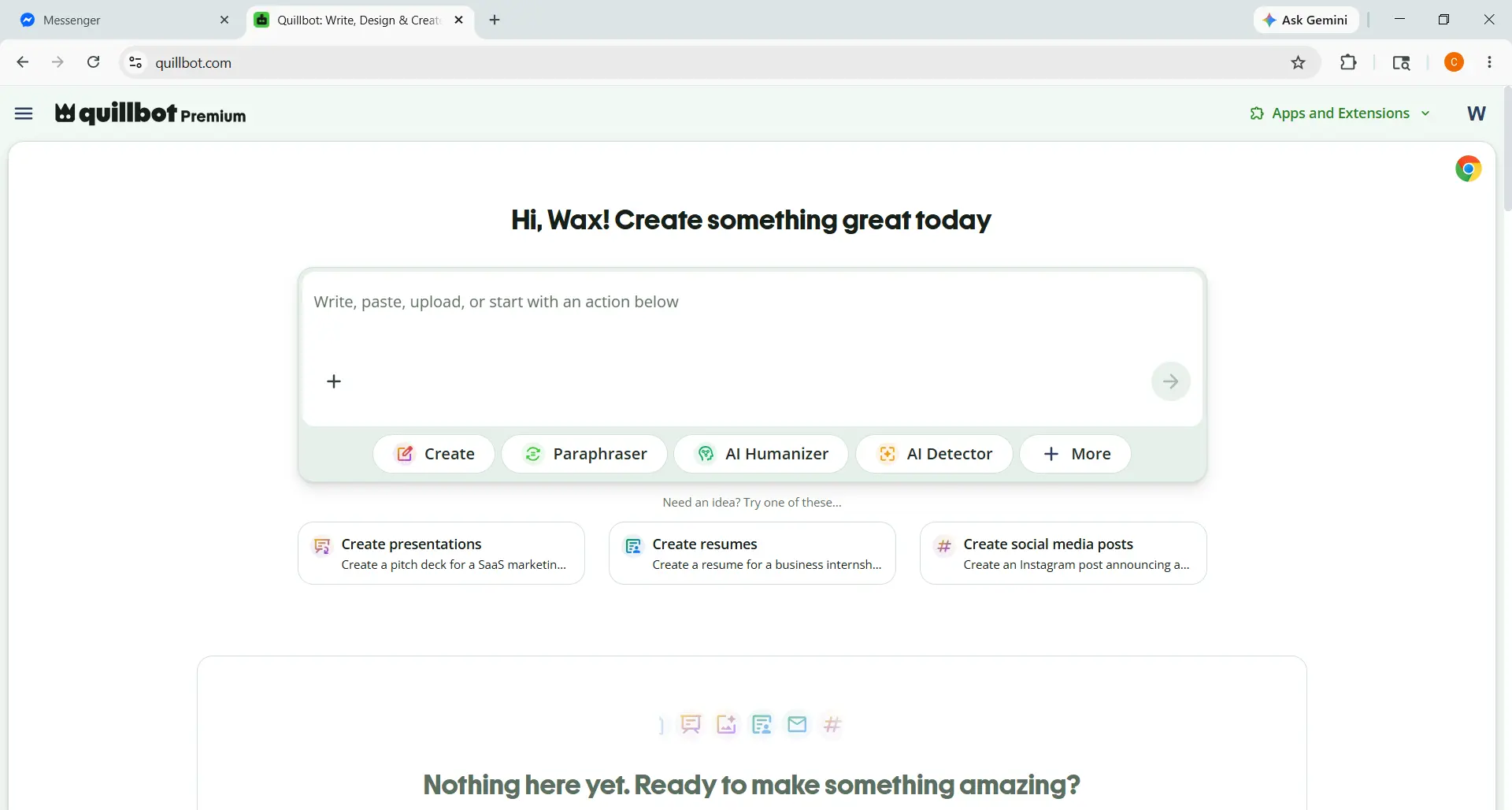The image size is (1512, 810).
Task: Open the tab search side panel icon
Action: tap(1401, 62)
